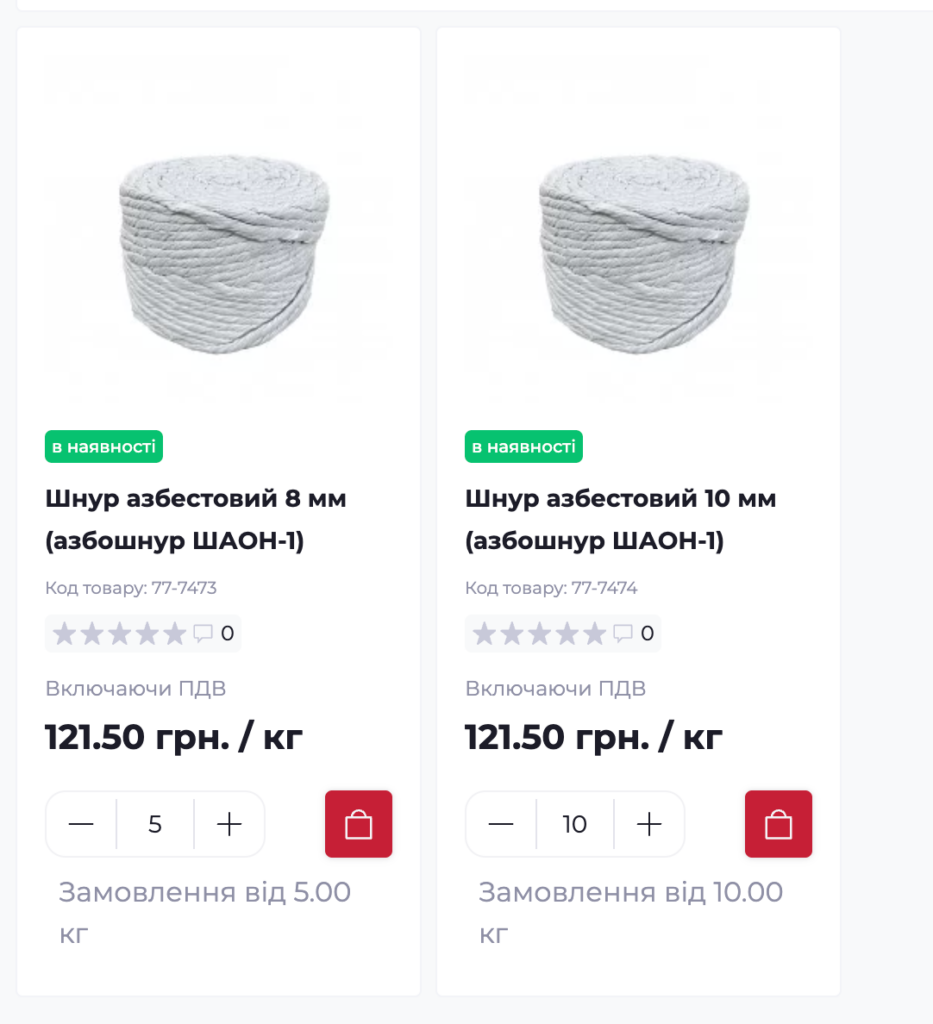Click quantity field showing 5
Screen dimensions: 933x1024
click(155, 824)
